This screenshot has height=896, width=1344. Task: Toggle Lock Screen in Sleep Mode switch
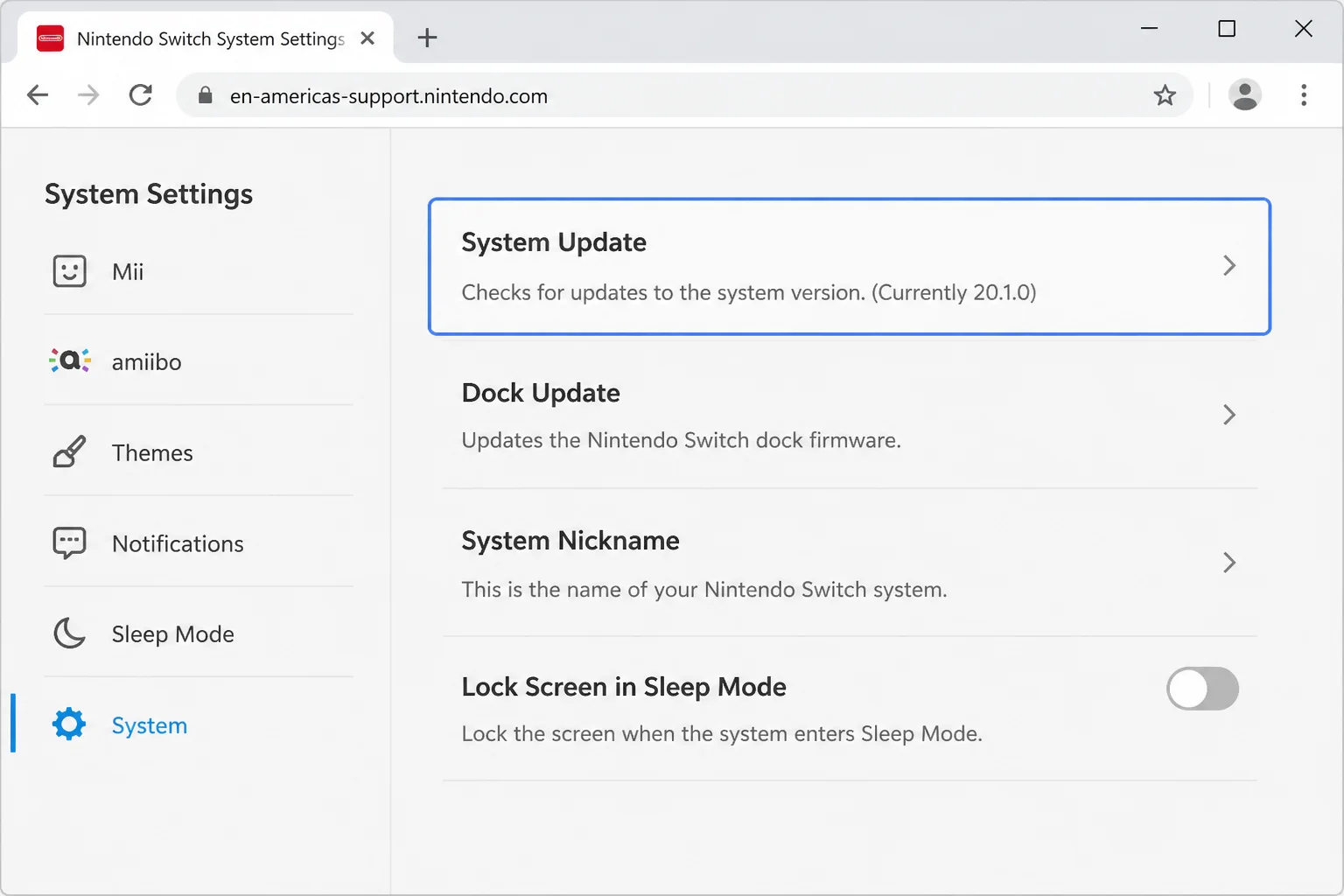(x=1202, y=689)
